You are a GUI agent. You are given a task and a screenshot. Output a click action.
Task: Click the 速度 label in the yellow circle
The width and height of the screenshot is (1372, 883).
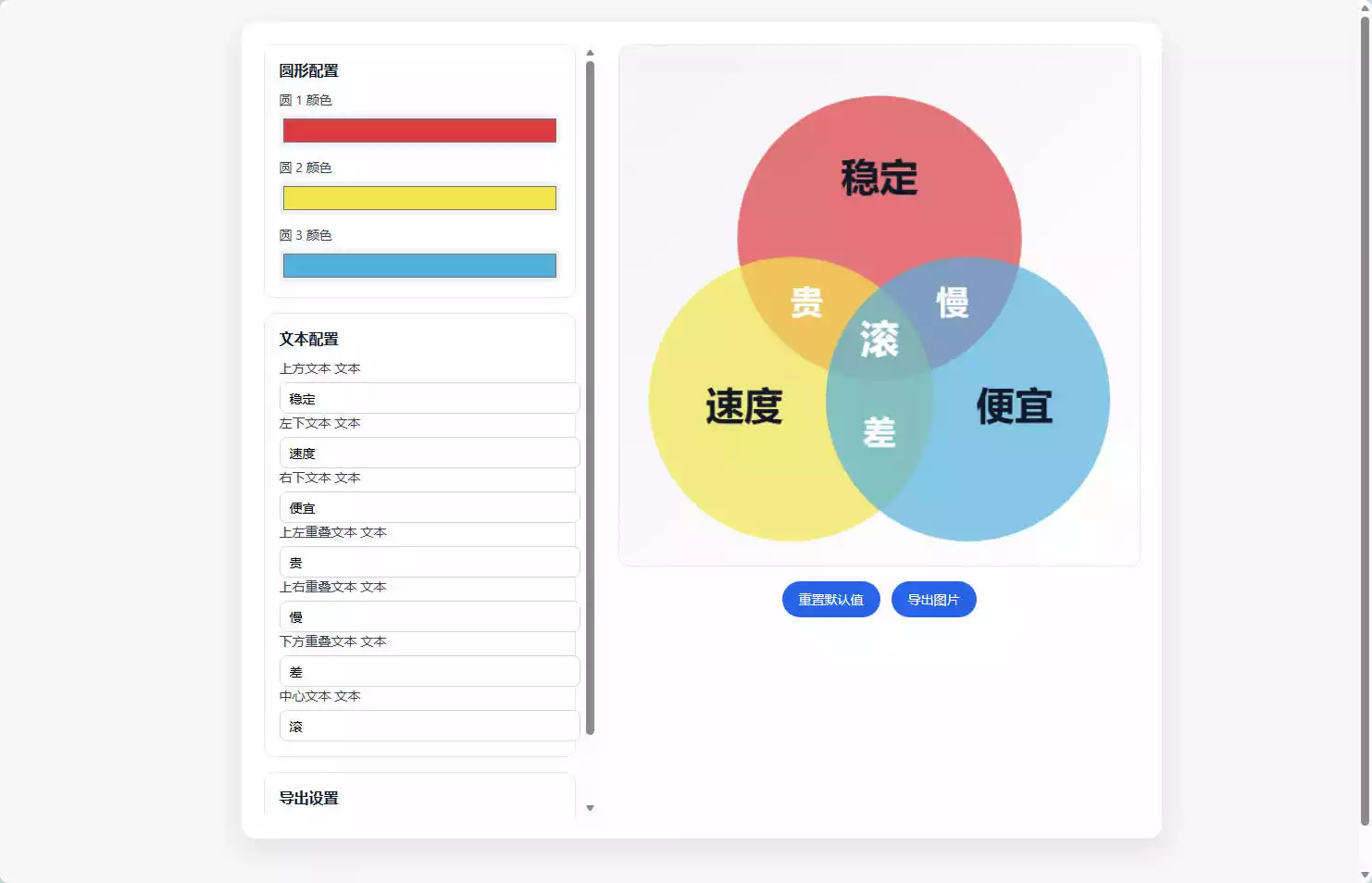(x=744, y=406)
